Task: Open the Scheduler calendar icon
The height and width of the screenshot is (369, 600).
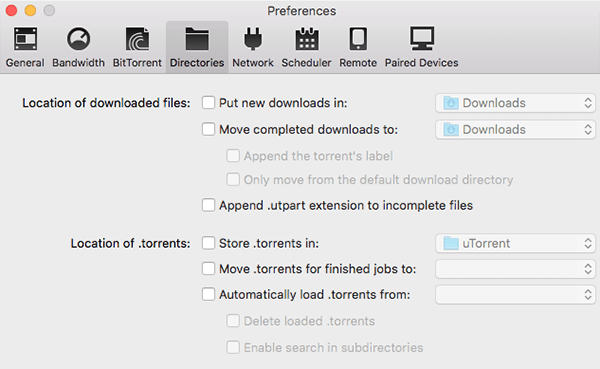Action: click(x=307, y=39)
